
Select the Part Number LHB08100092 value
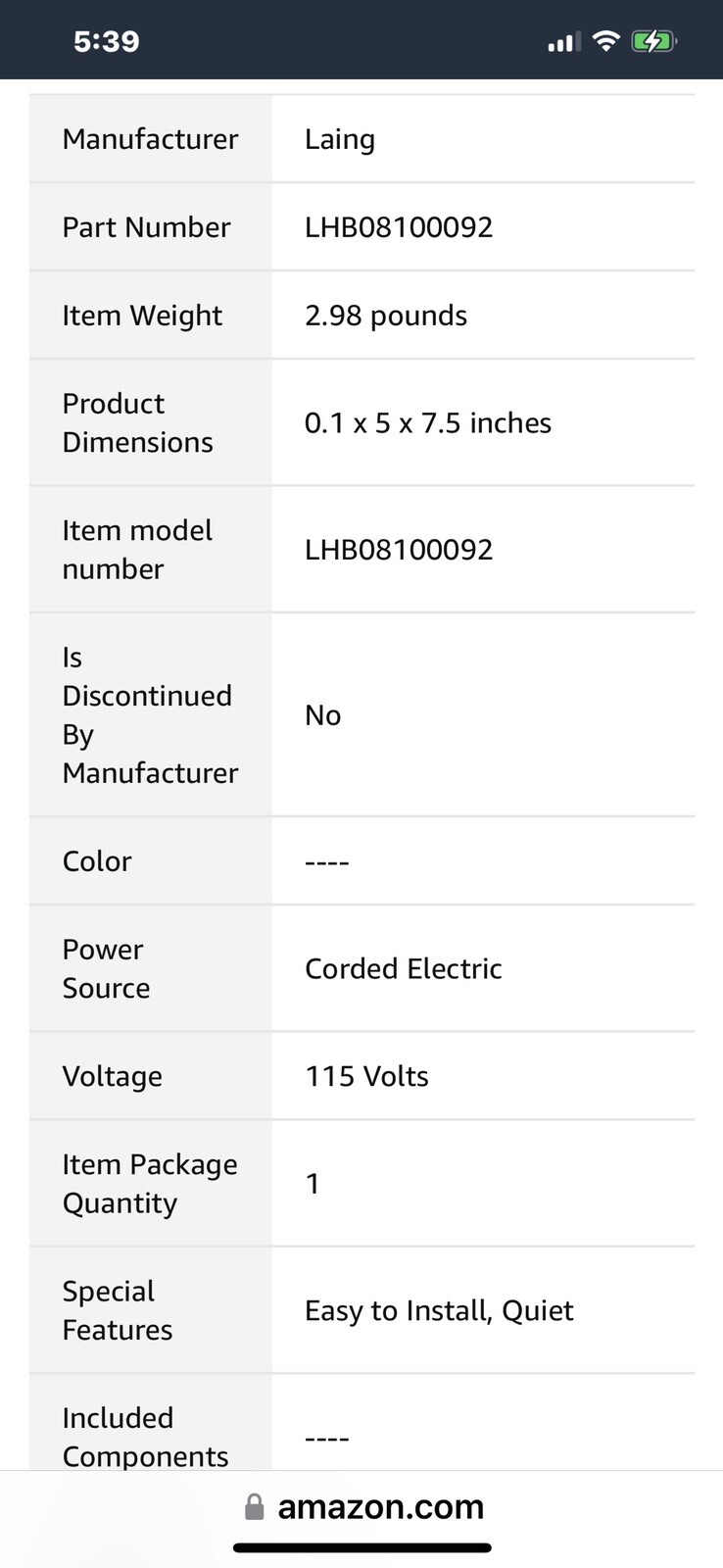point(399,227)
